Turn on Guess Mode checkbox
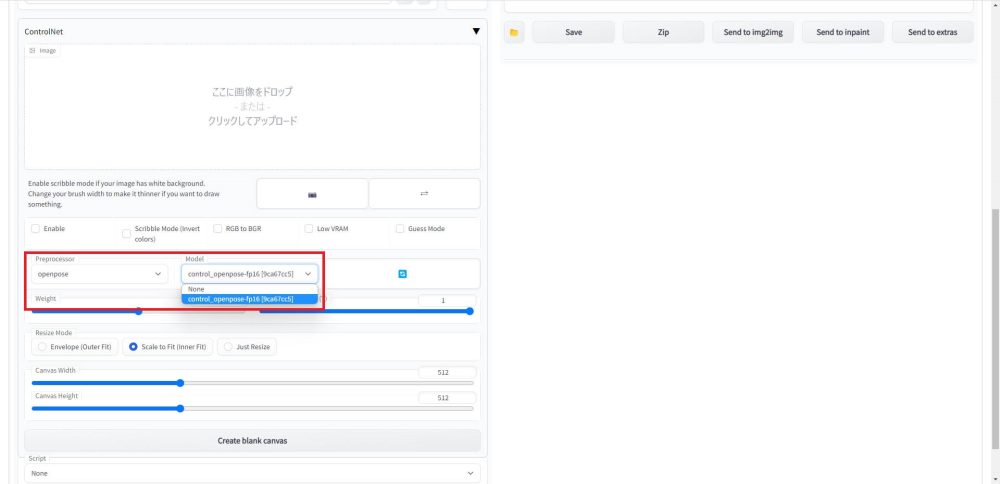This screenshot has width=1000, height=484. click(400, 228)
